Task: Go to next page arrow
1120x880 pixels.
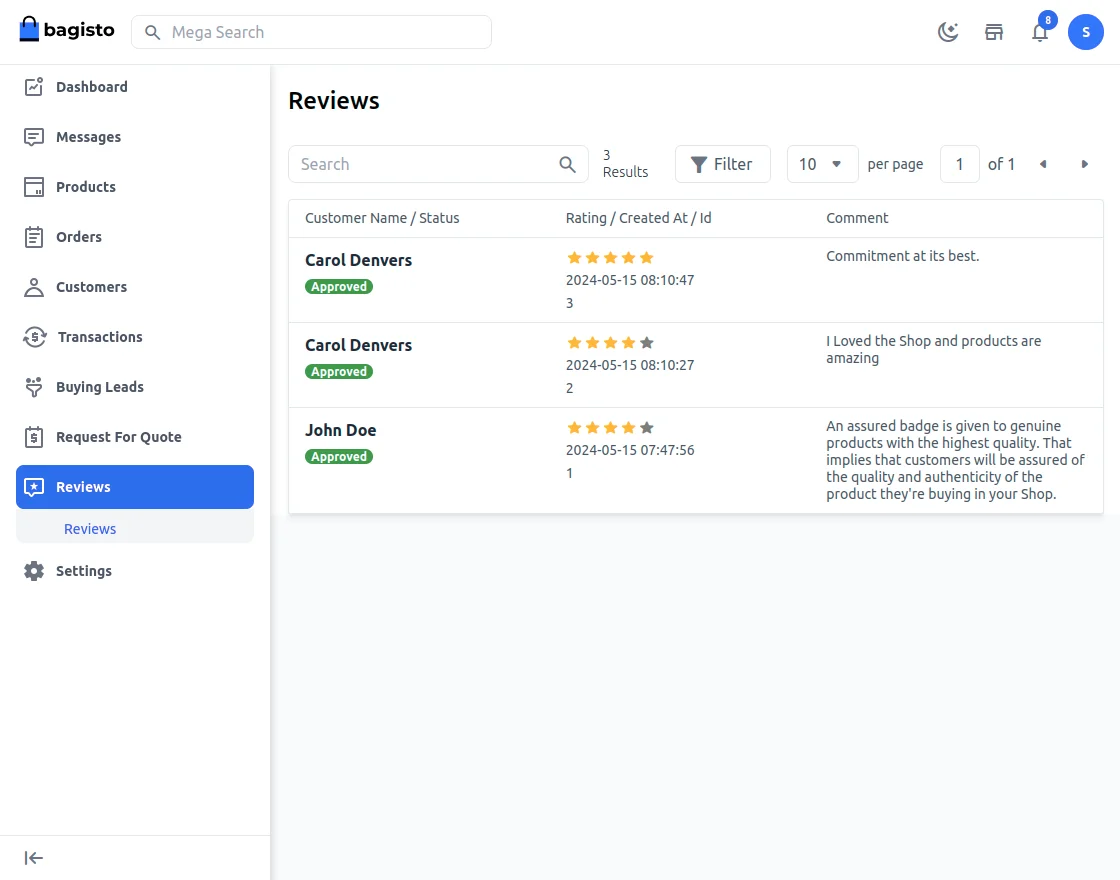Action: [x=1085, y=164]
